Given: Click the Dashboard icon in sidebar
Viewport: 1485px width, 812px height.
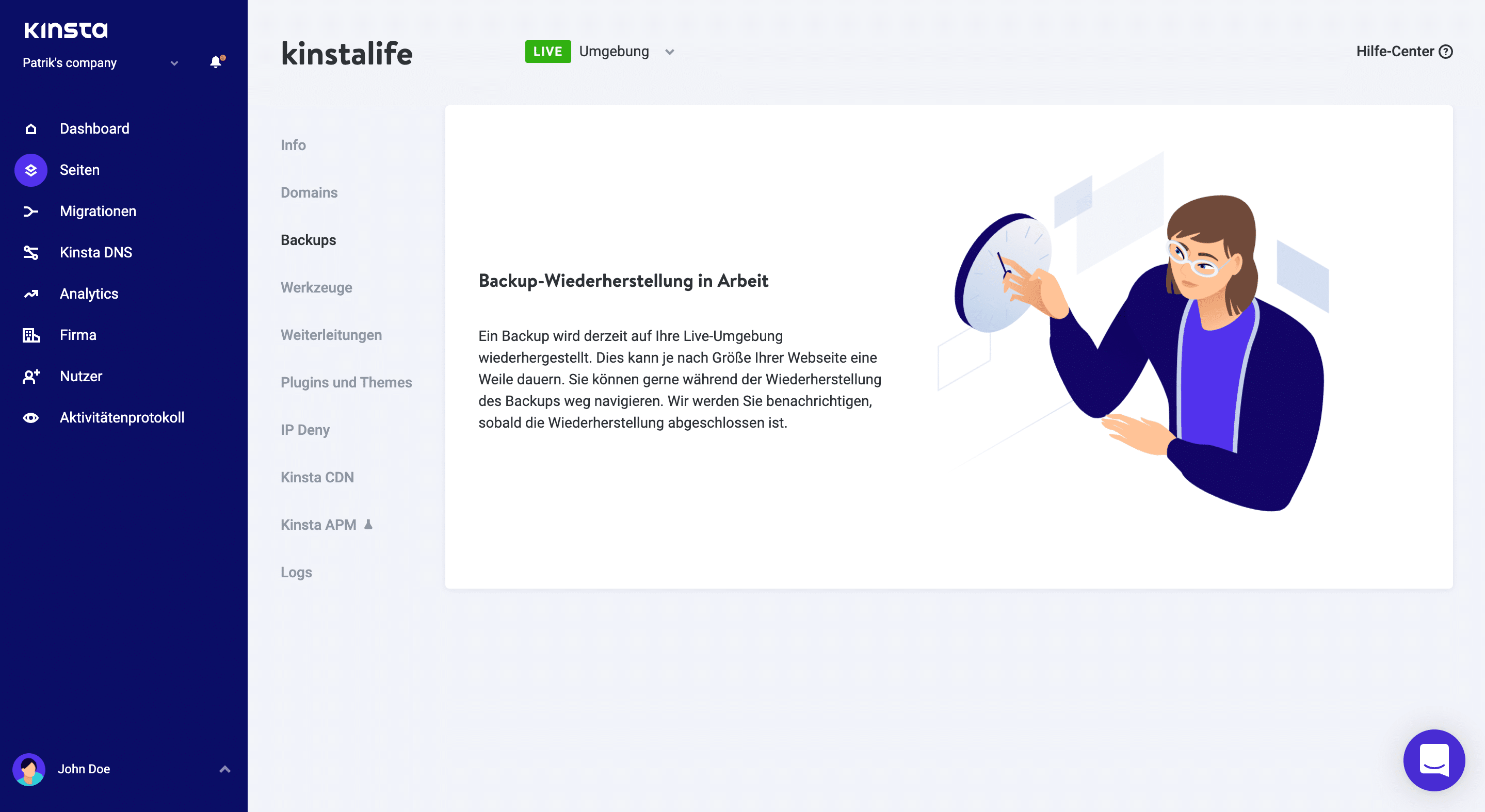Looking at the screenshot, I should pos(31,128).
